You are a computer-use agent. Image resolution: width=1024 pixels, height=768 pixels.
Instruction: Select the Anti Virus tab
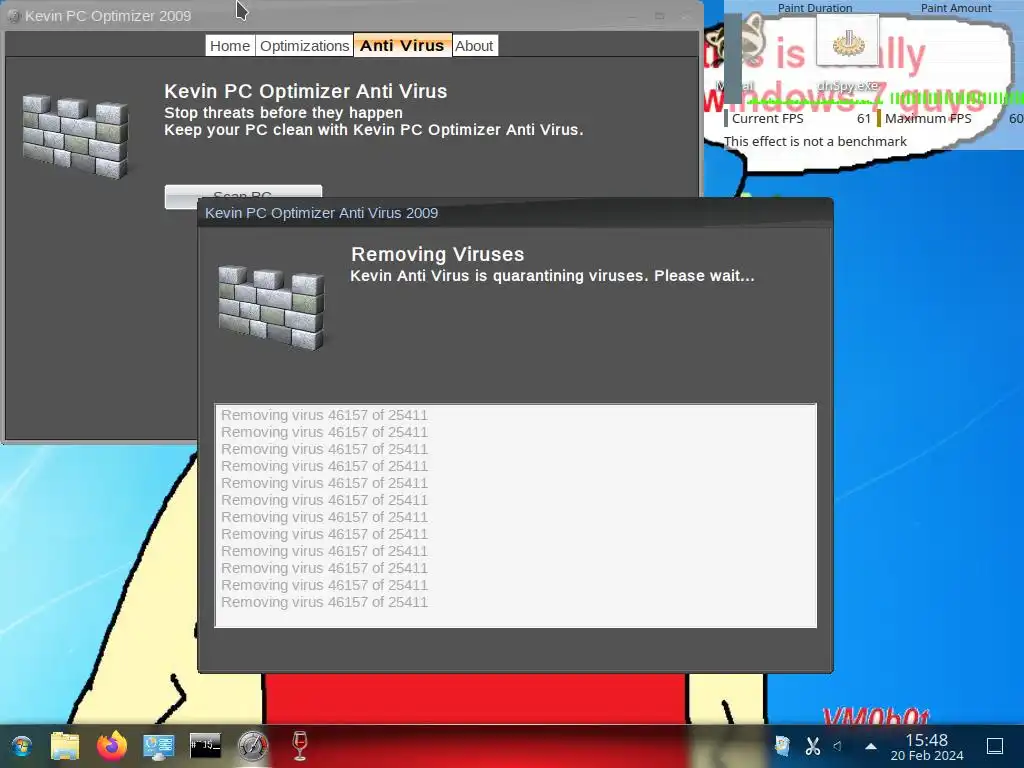coord(402,46)
